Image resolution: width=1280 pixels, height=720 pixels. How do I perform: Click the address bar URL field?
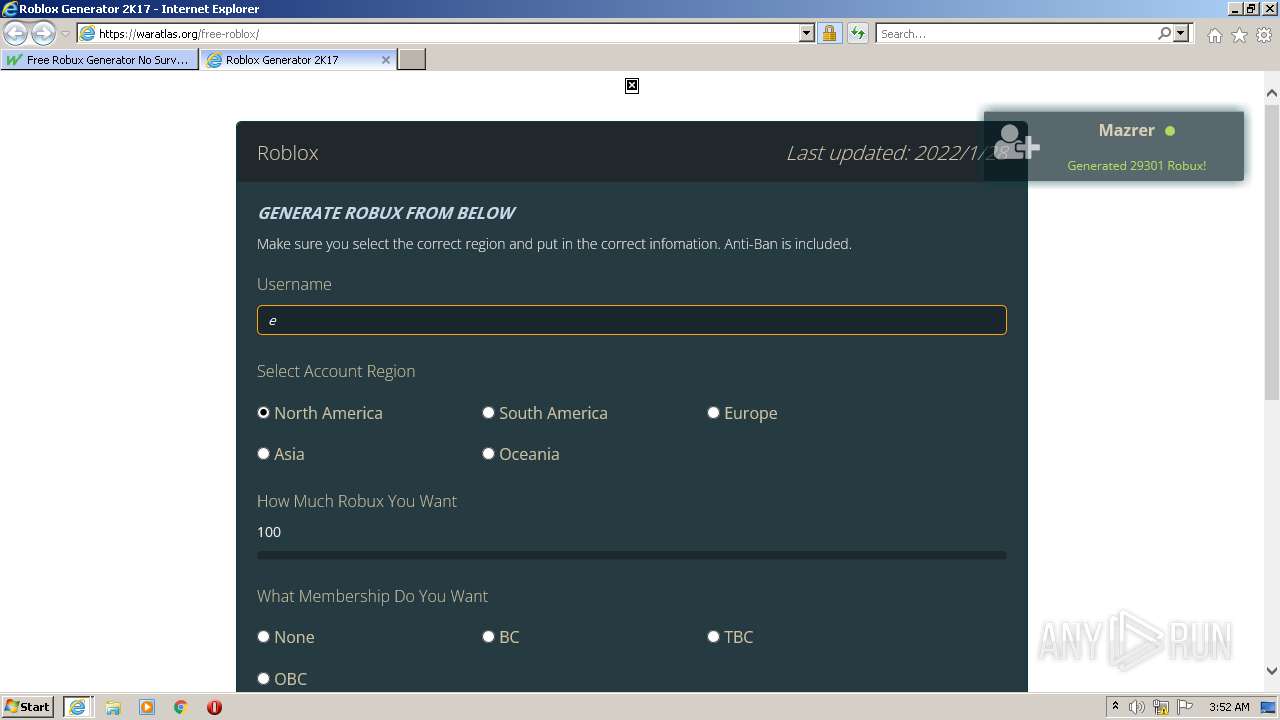point(447,34)
